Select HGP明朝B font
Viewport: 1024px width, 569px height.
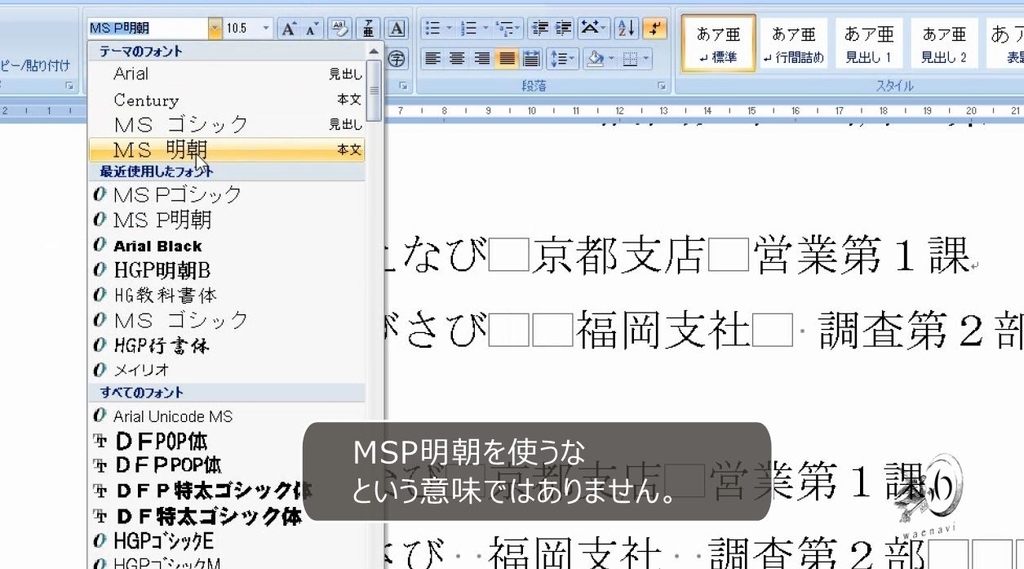(227, 270)
